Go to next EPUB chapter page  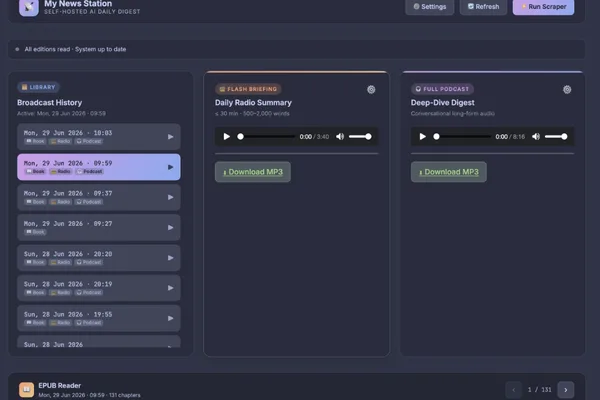(566, 390)
